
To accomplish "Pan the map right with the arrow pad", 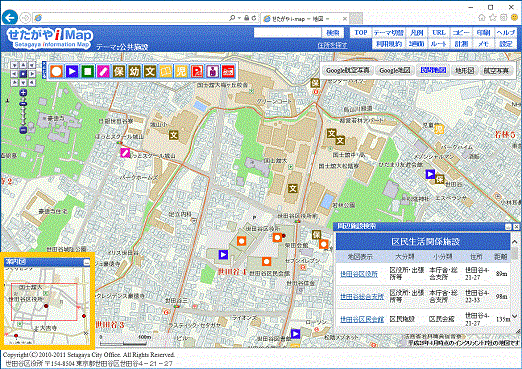I will coord(32,74).
